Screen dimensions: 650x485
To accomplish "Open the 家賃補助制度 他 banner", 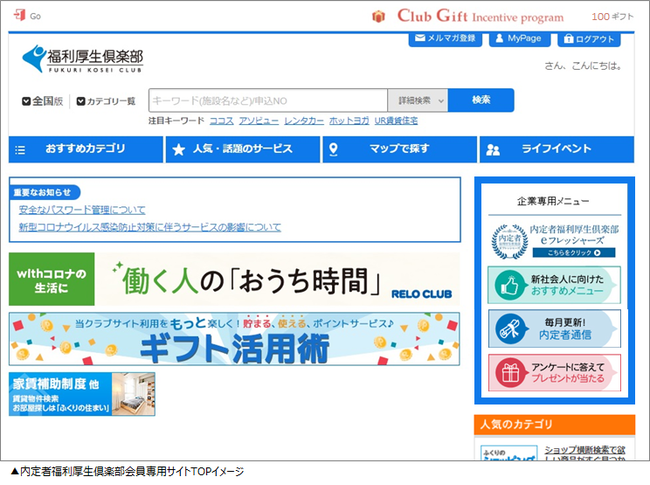I will (x=82, y=394).
